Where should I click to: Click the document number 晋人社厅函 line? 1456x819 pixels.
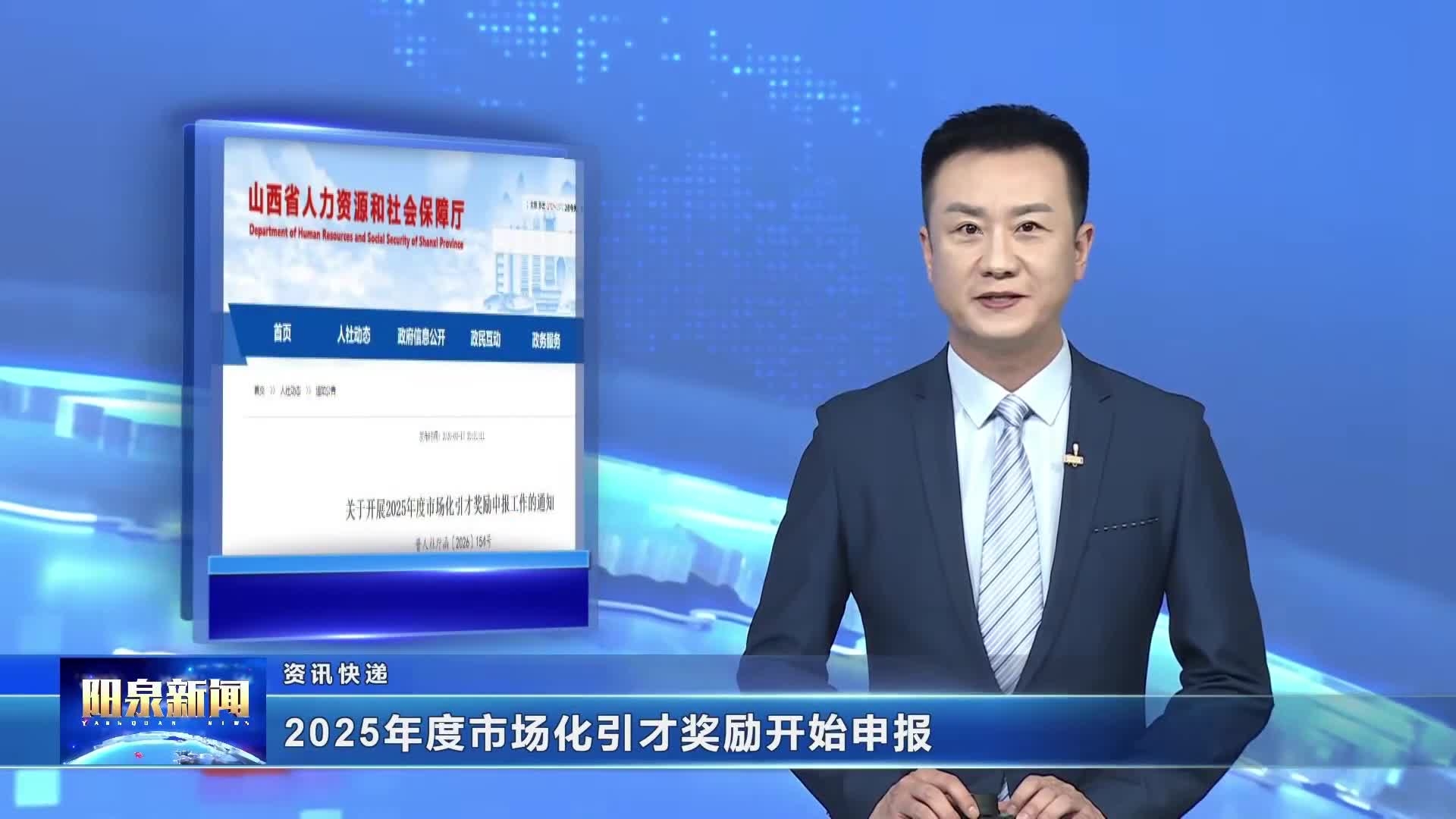click(453, 543)
